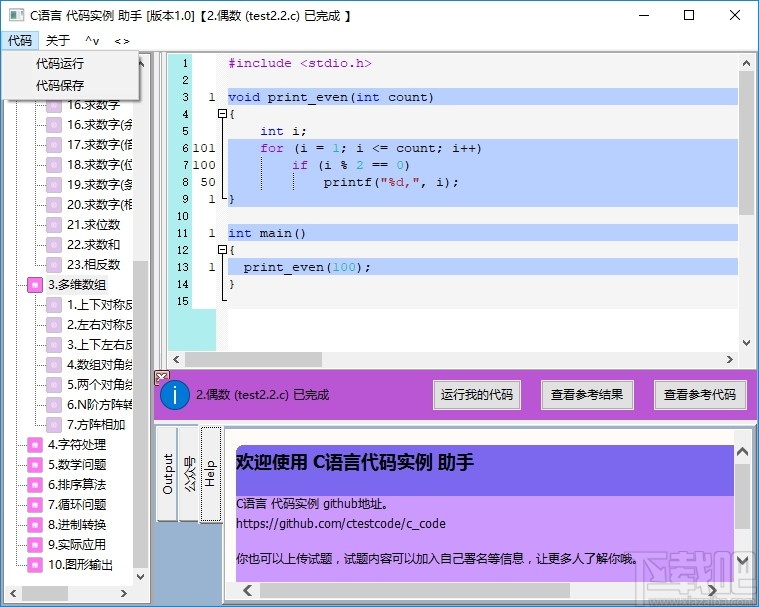Click the 查看参考代码 button
Image resolution: width=759 pixels, height=607 pixels.
tap(699, 395)
